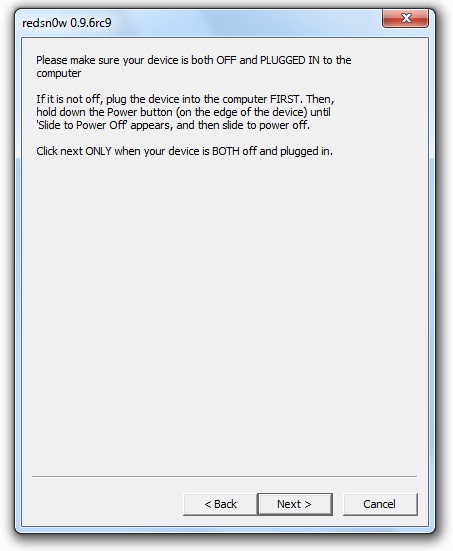Click the word ONLY in the last sentence
Viewport: 453px width, 551px height.
tap(98, 151)
